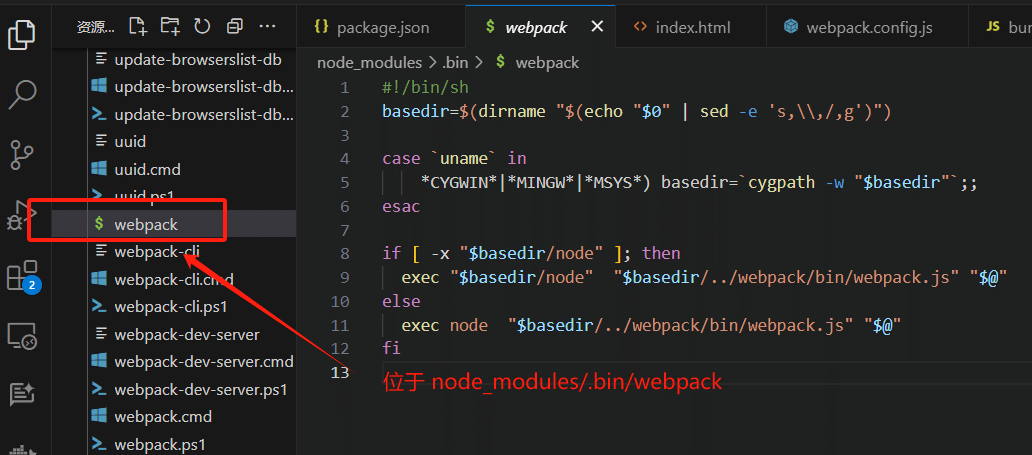Click the 'then' keyword on line 8
Viewport: 1032px width, 455px height.
click(661, 254)
